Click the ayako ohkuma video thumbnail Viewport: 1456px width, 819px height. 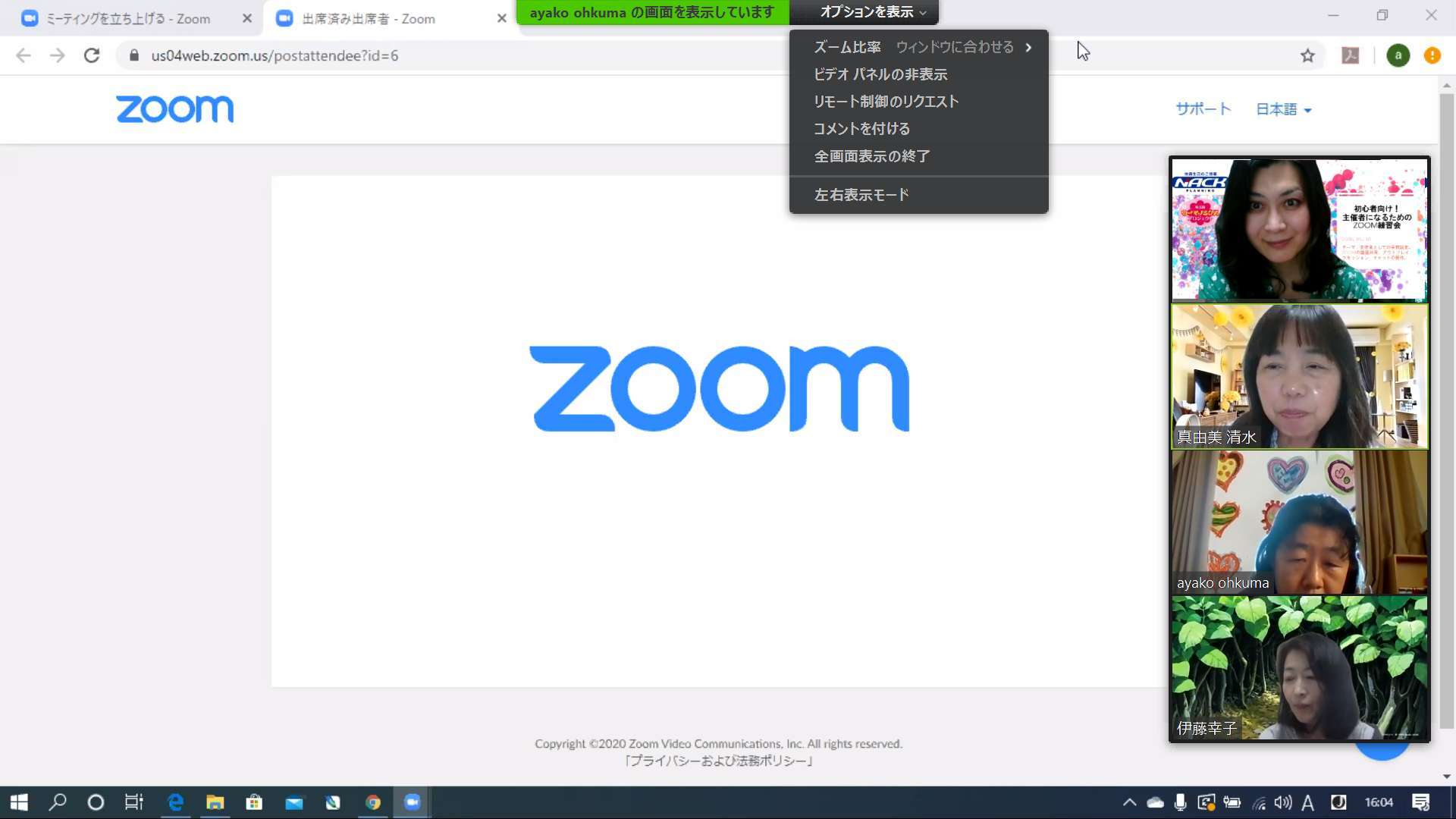click(x=1299, y=522)
